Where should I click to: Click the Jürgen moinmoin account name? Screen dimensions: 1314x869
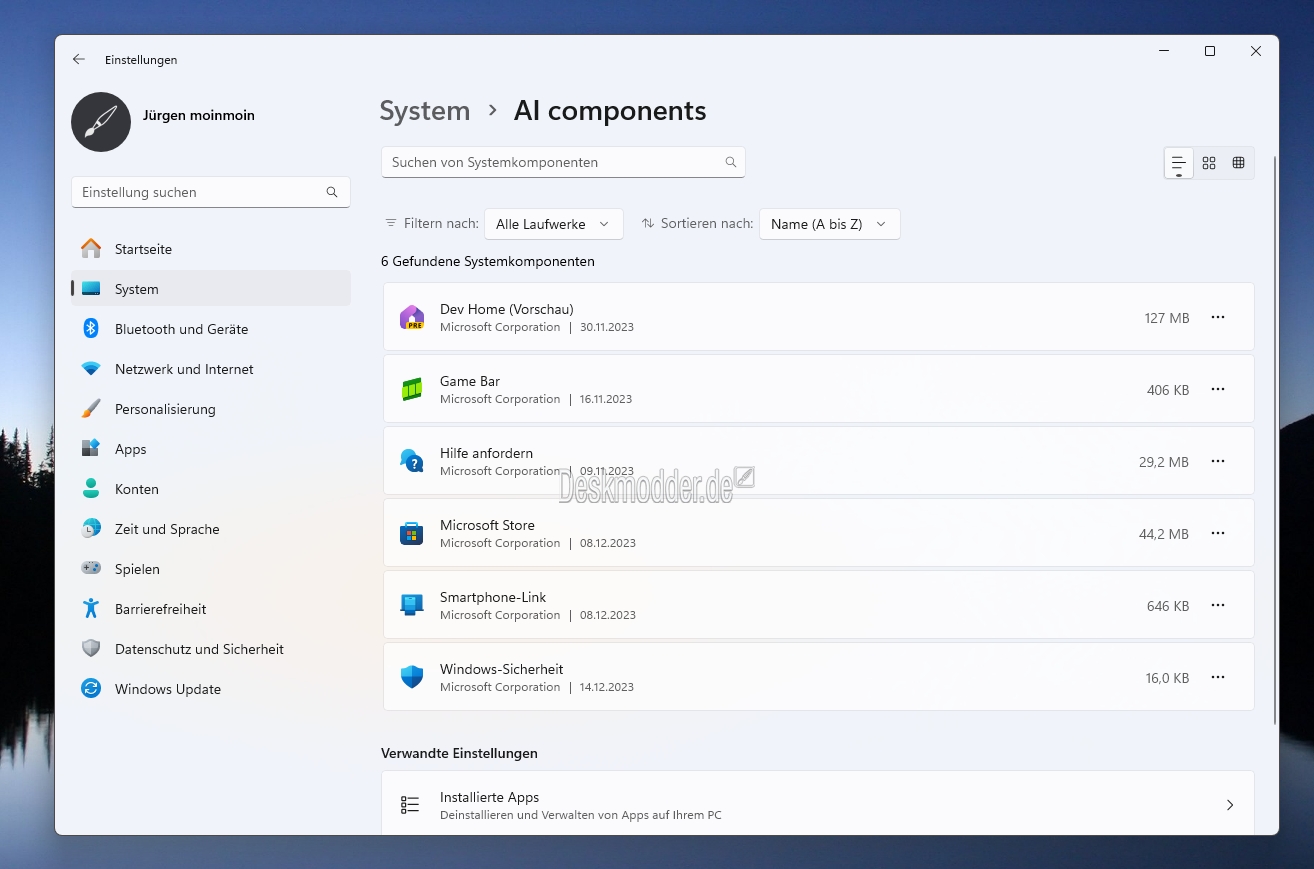click(x=199, y=115)
